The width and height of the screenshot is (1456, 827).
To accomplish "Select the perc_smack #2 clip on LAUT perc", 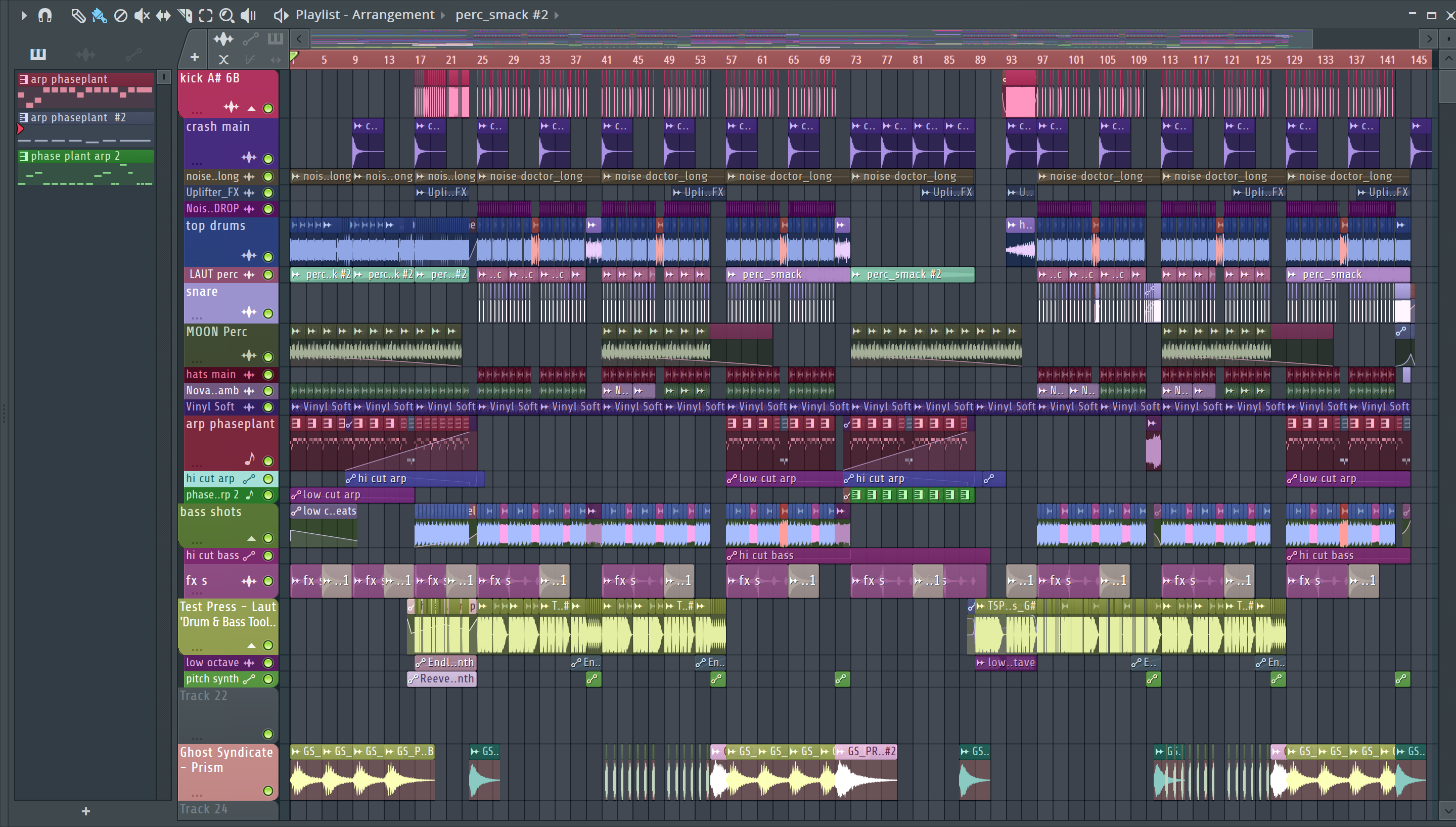I will point(913,275).
